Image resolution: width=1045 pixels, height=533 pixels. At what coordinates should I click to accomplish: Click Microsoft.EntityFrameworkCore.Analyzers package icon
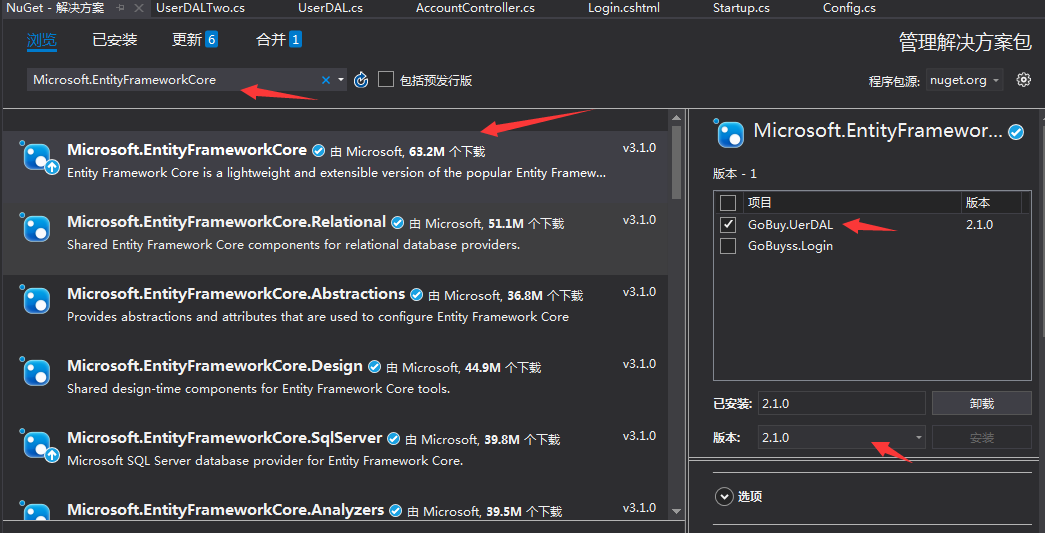(37, 512)
